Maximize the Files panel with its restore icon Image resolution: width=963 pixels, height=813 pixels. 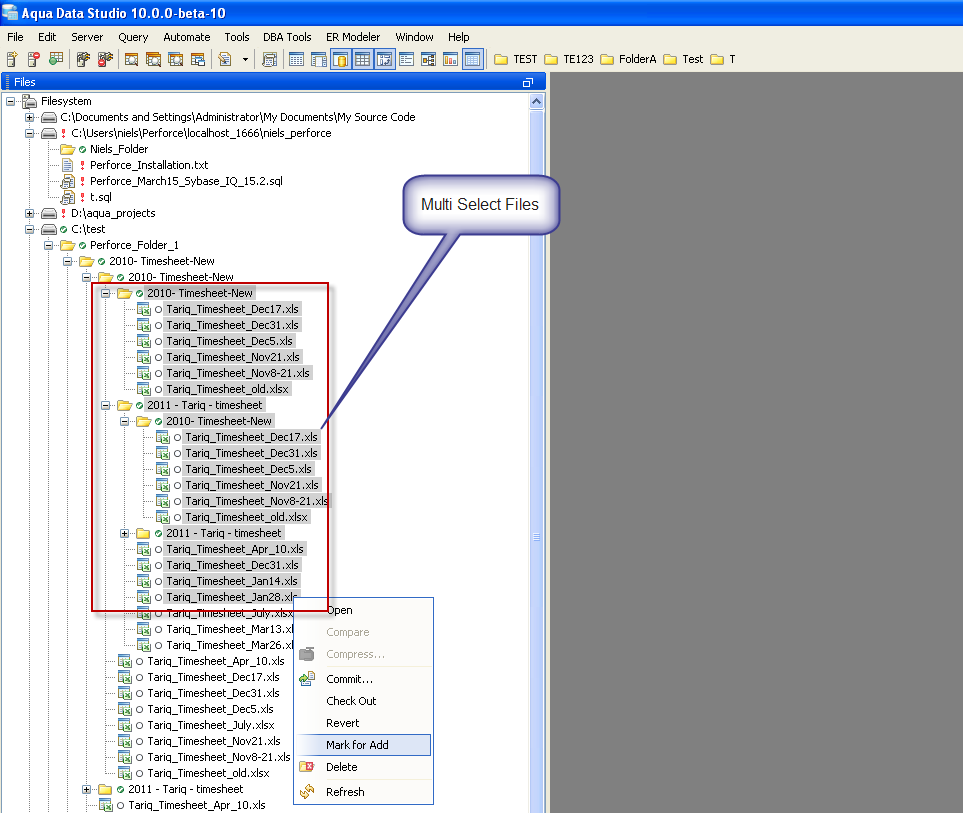tap(528, 82)
